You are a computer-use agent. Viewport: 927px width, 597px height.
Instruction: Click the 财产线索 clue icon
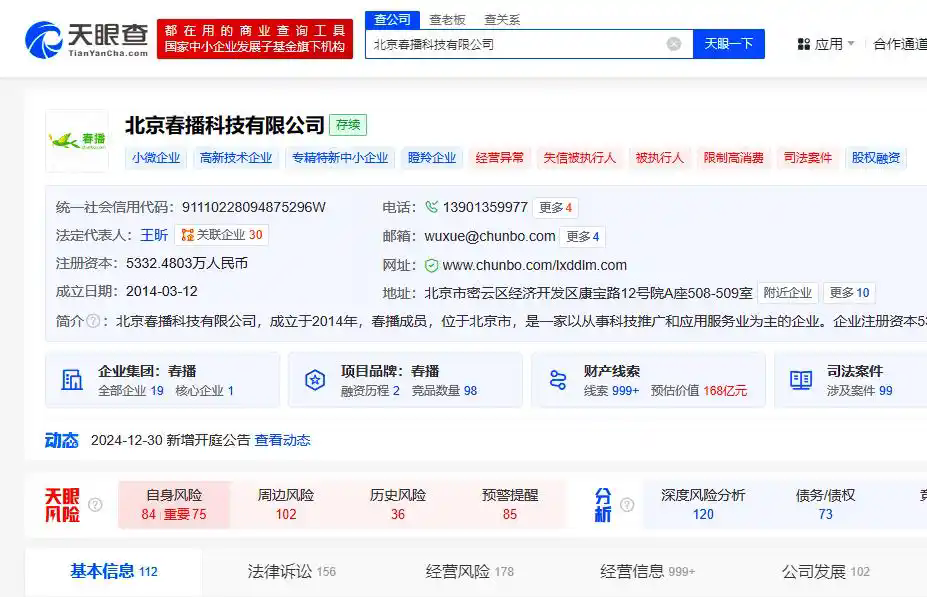pyautogui.click(x=558, y=380)
